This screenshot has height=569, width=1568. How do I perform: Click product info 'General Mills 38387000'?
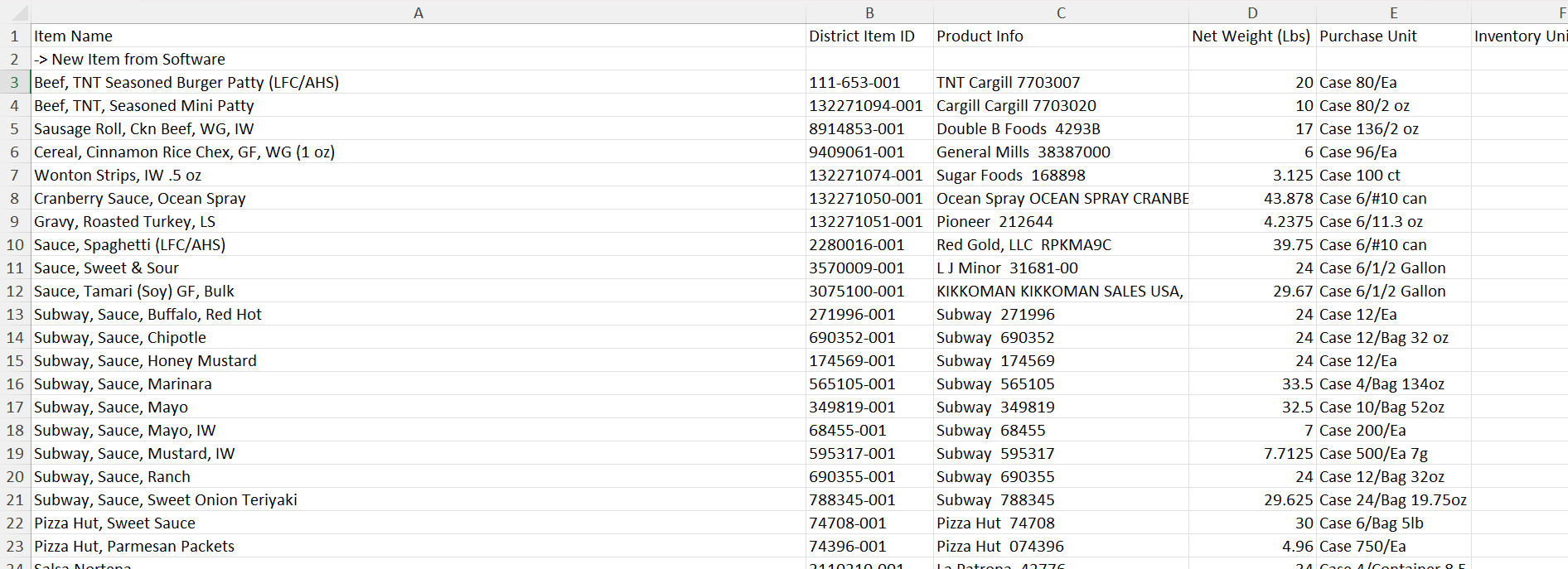tap(1061, 152)
